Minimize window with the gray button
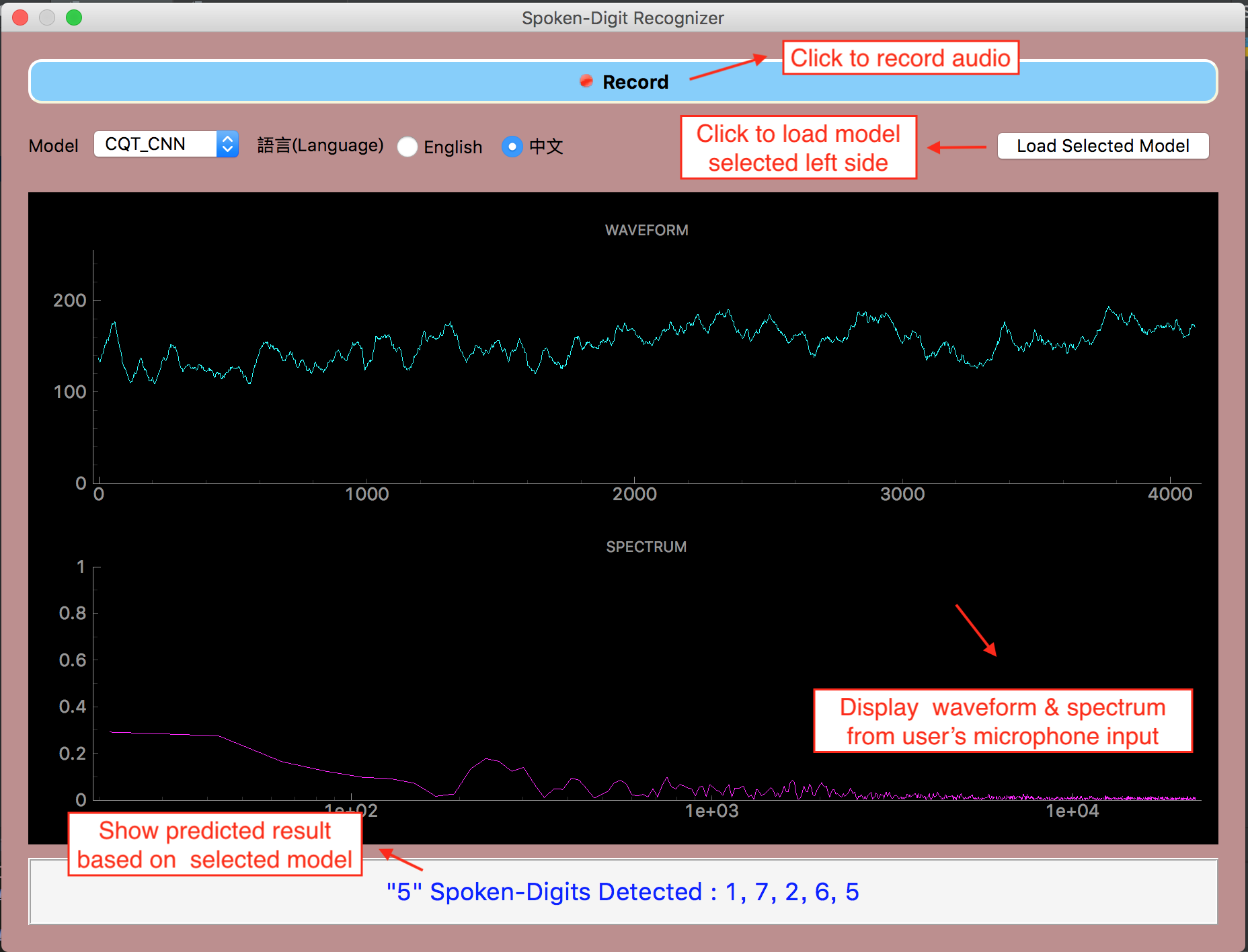 (47, 17)
